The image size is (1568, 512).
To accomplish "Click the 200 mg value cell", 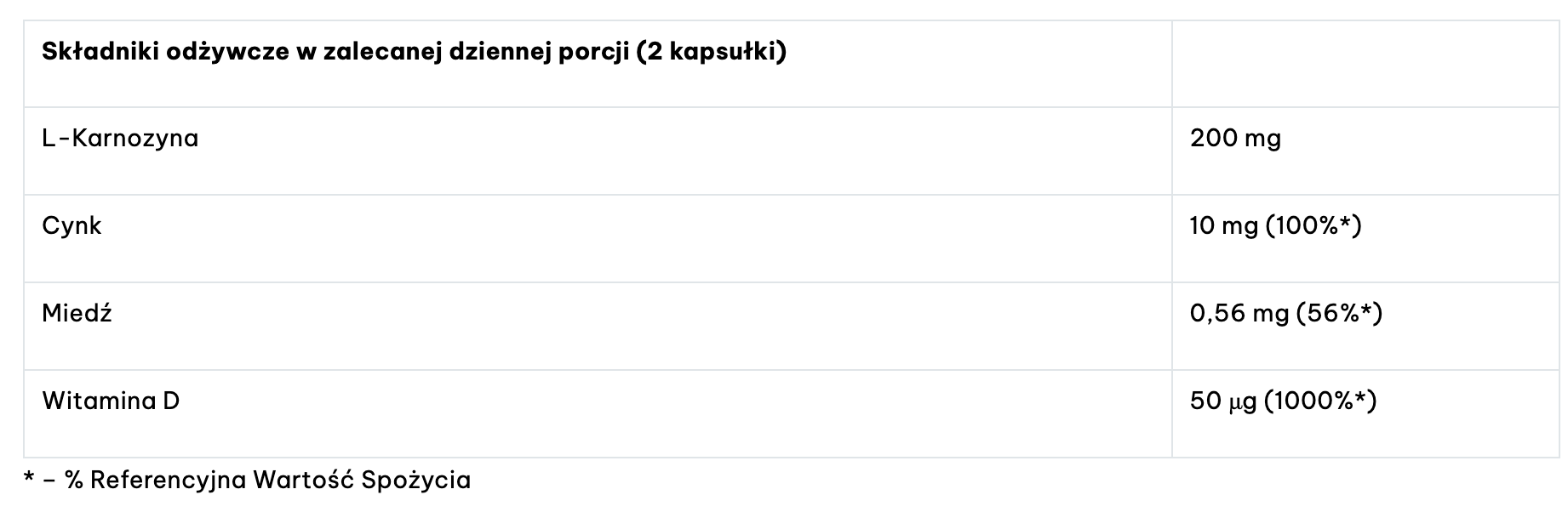I will [x=1235, y=138].
